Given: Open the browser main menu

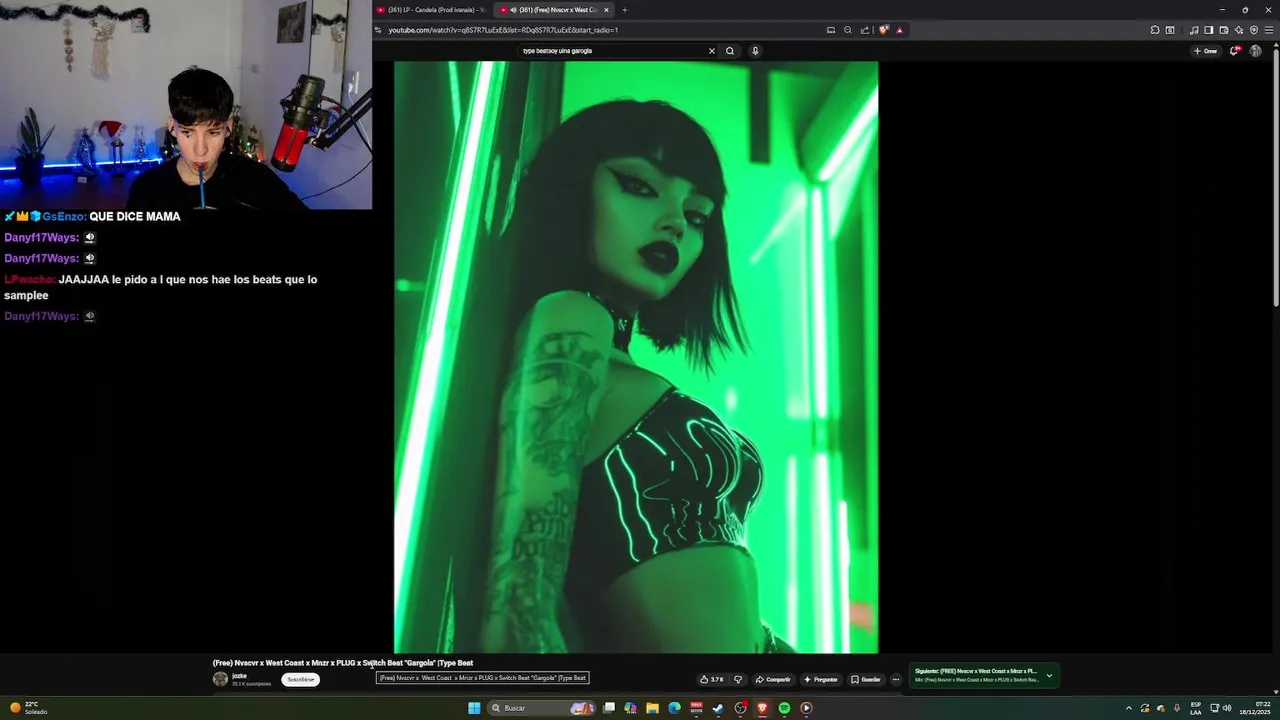Looking at the screenshot, I should click(x=1269, y=30).
